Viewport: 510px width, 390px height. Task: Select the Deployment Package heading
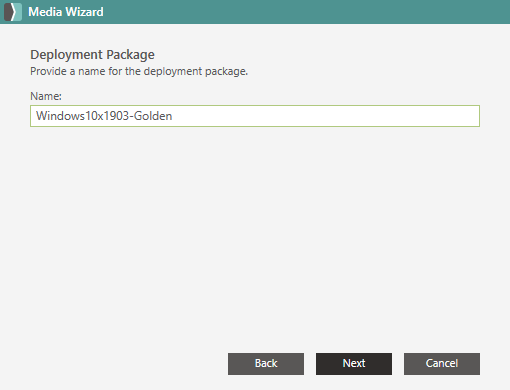(92, 55)
